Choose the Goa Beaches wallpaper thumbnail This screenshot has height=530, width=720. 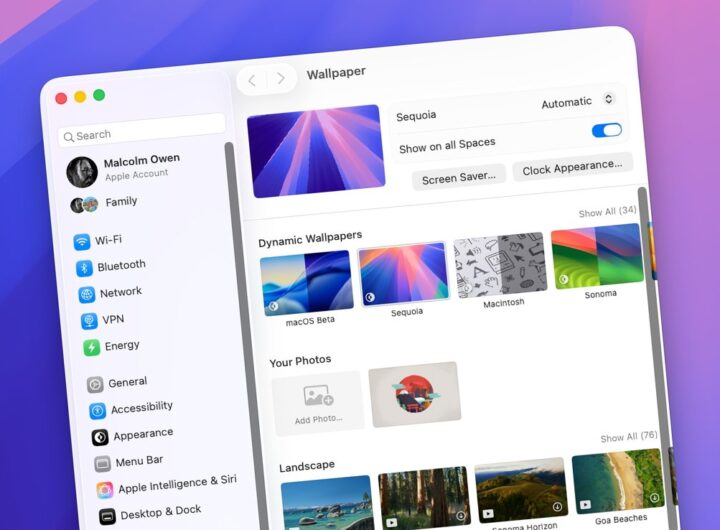tap(618, 482)
